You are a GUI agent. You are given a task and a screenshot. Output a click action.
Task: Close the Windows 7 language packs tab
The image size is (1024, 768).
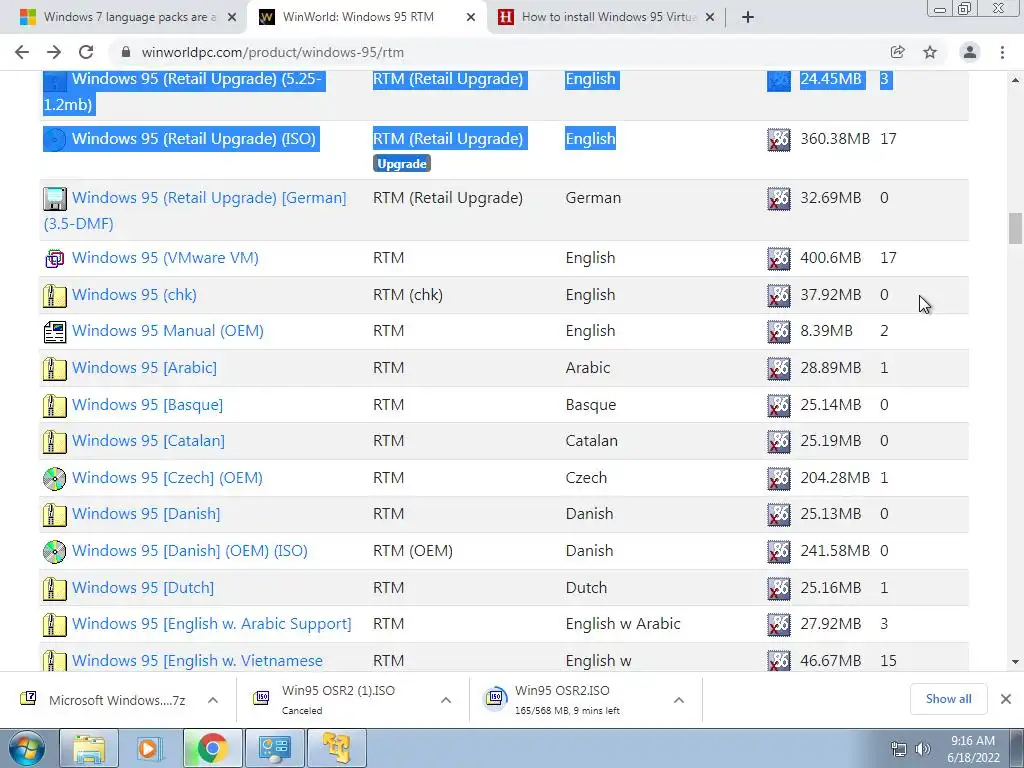click(x=232, y=17)
